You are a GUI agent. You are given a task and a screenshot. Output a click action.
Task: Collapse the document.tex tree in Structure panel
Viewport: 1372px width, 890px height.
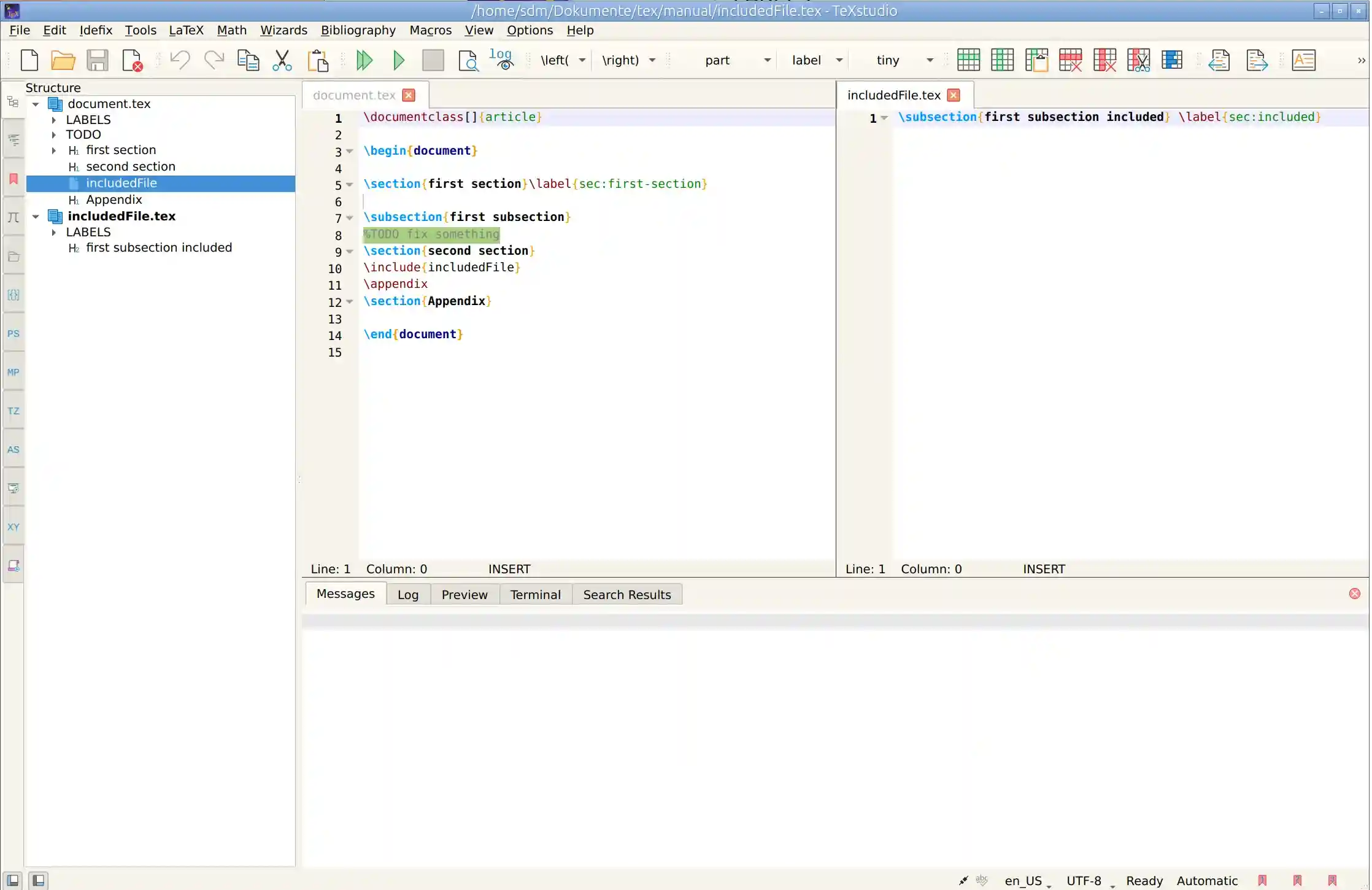[x=35, y=104]
